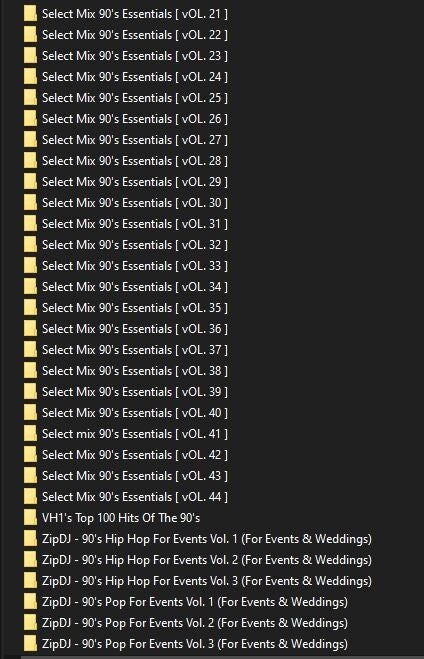Open Select Mix 90's Essentials vOL. 23 folder
This screenshot has height=659, width=424.
[134, 56]
